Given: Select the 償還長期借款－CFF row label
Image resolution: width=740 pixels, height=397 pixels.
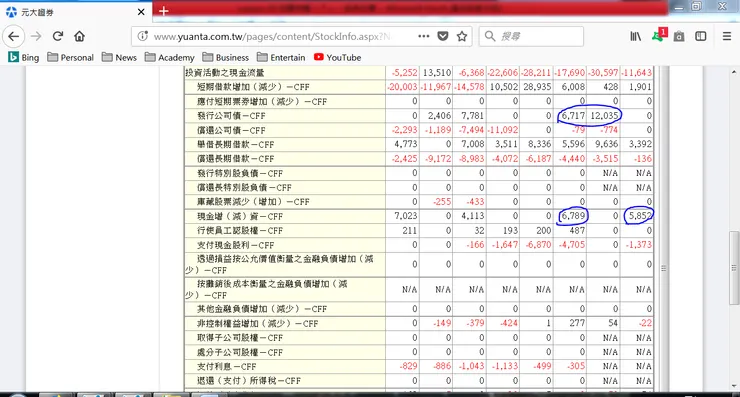Looking at the screenshot, I should click(x=235, y=159).
